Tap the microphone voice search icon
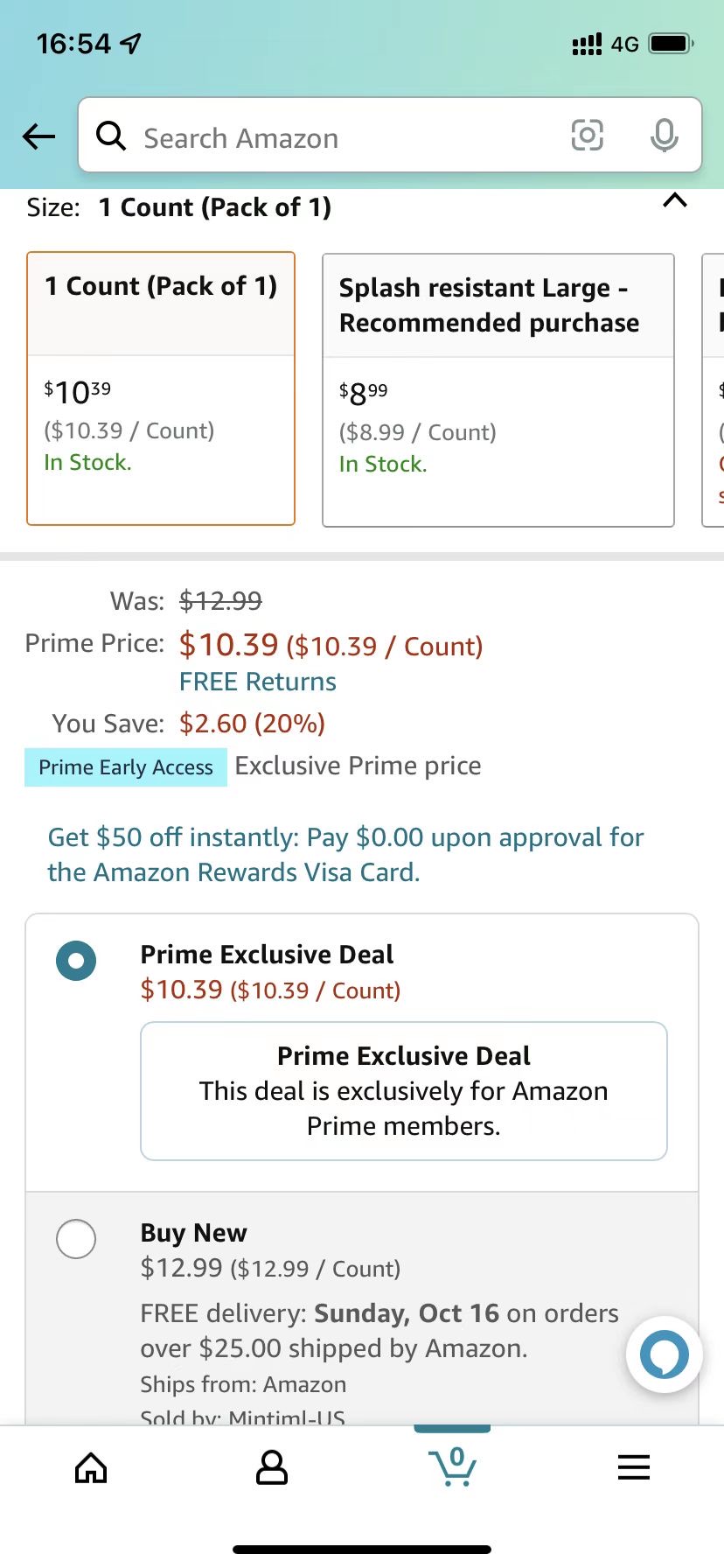The height and width of the screenshot is (1568, 724). (665, 135)
